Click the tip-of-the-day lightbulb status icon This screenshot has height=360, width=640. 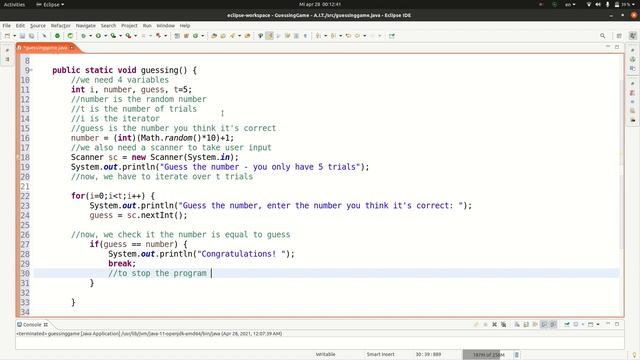634,355
